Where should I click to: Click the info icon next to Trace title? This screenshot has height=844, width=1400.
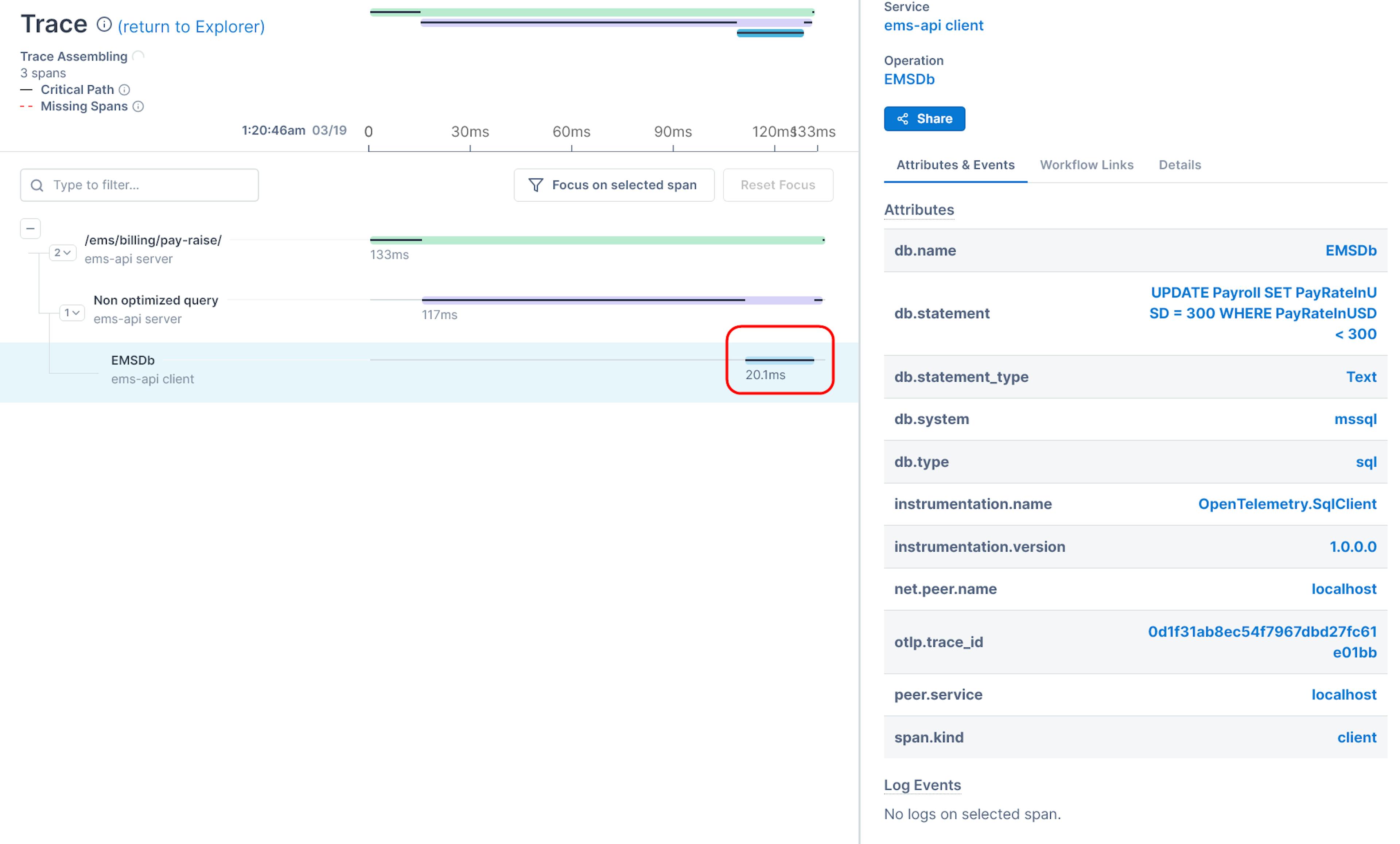pos(104,24)
